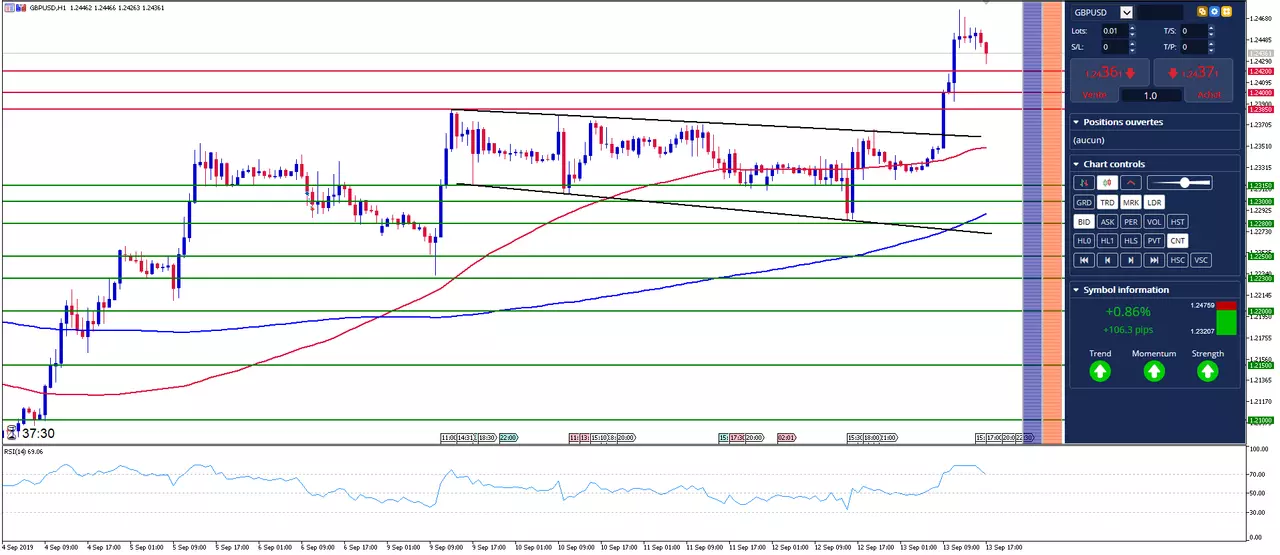Click the 1.22500 green price label
The height and width of the screenshot is (555, 1280).
pyautogui.click(x=1261, y=257)
